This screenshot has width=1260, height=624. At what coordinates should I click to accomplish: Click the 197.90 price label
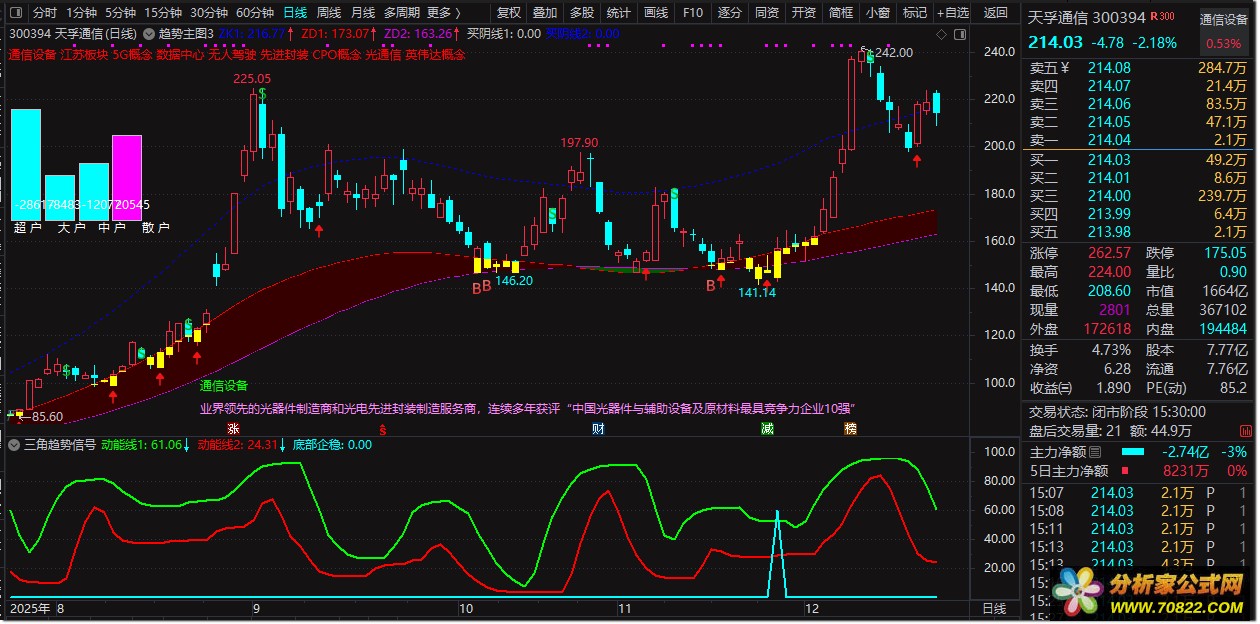(x=579, y=143)
